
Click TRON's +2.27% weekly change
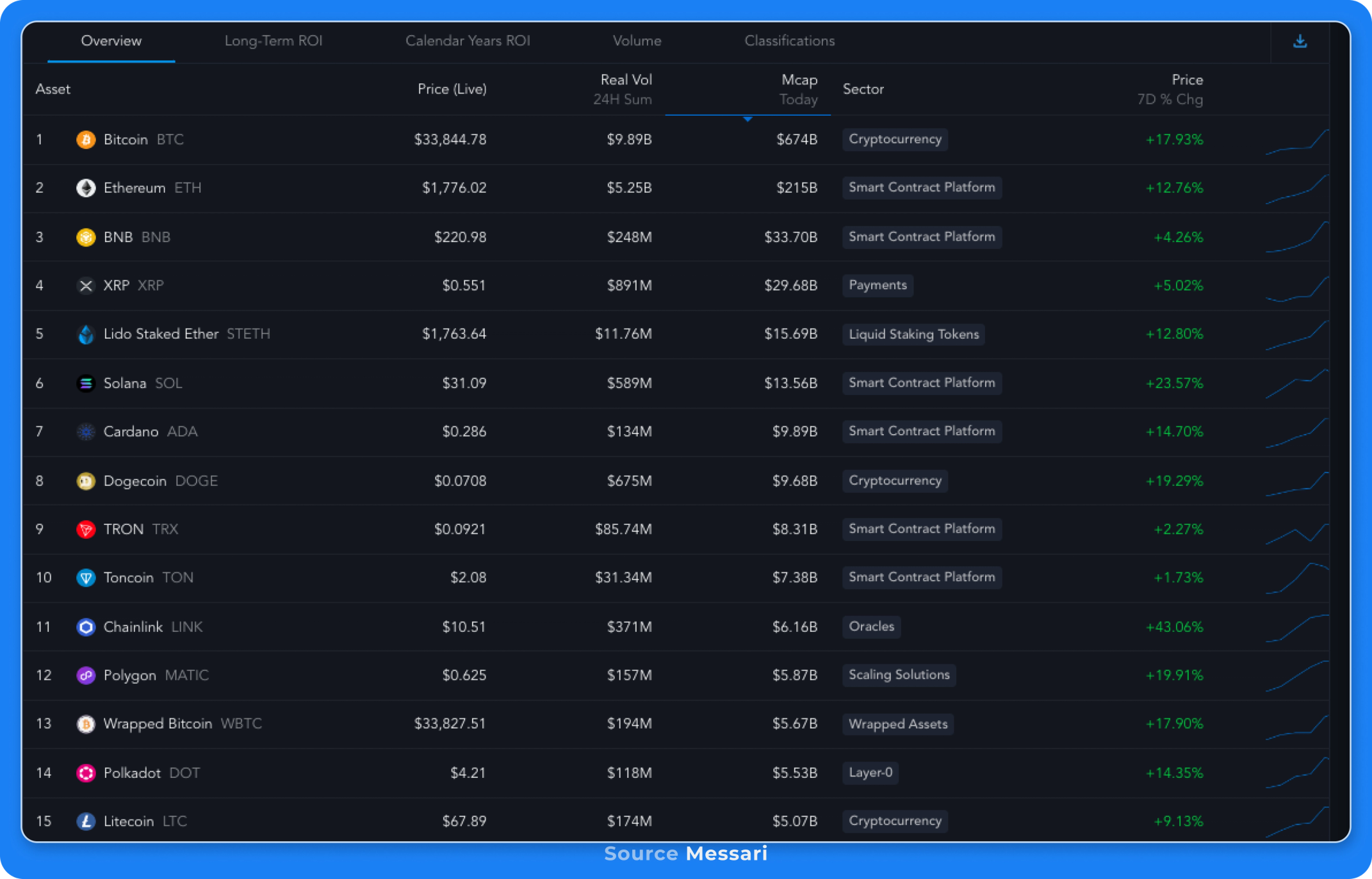click(x=1178, y=529)
